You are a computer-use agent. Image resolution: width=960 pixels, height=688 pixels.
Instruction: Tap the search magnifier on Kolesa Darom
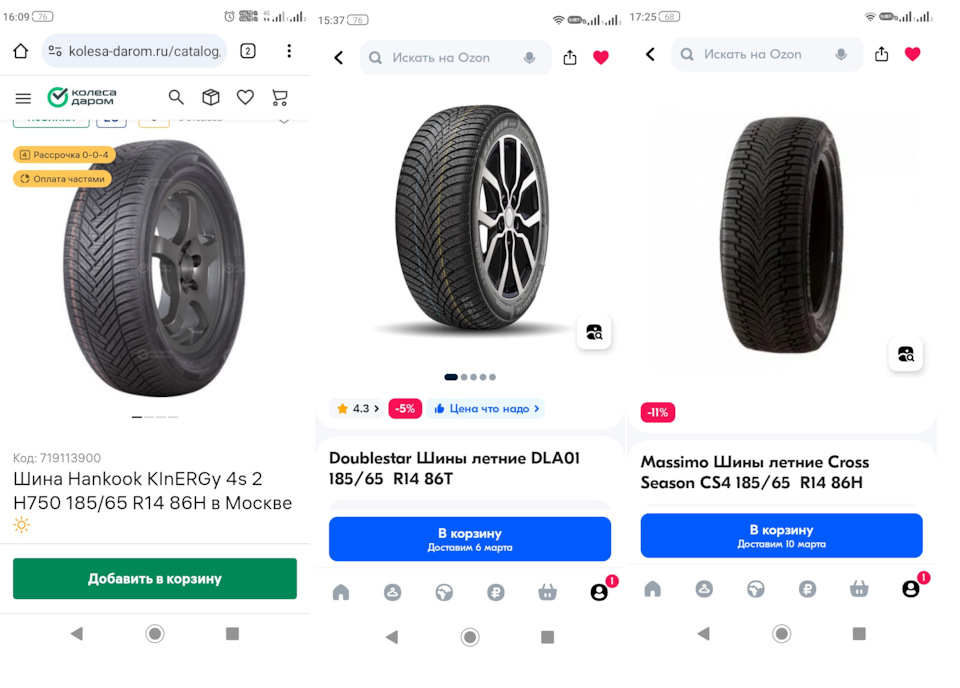point(176,97)
